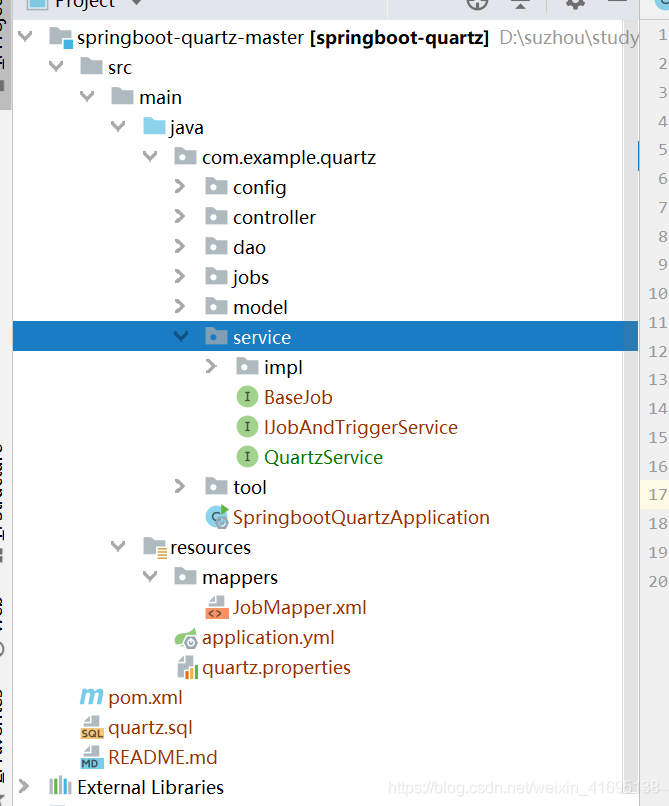Click the README.md markdown file icon
This screenshot has width=669, height=806.
pyautogui.click(x=92, y=757)
